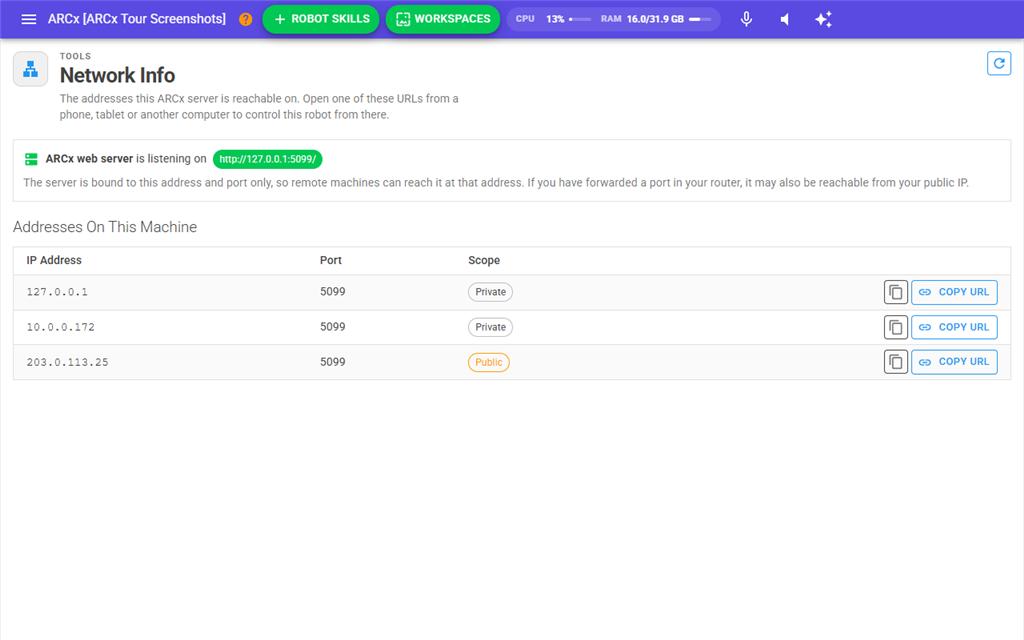Click the ARCx Tour Screenshots title

136,19
